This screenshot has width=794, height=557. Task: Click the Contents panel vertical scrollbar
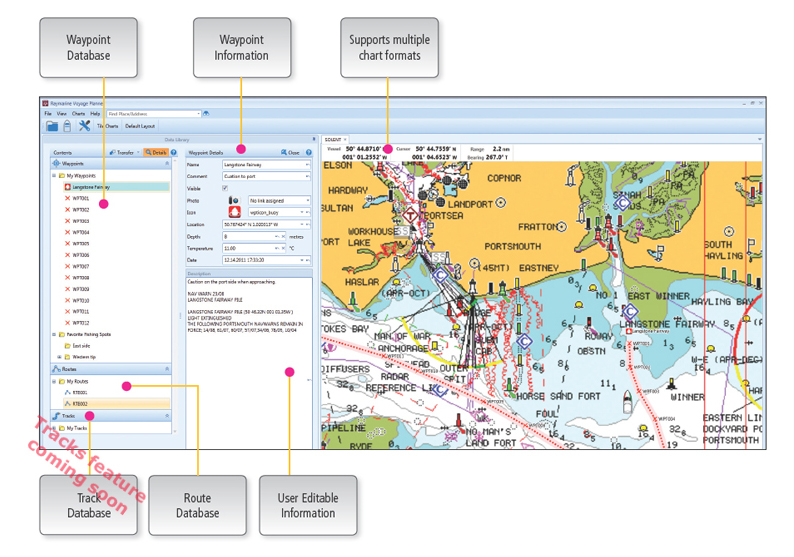click(x=175, y=295)
